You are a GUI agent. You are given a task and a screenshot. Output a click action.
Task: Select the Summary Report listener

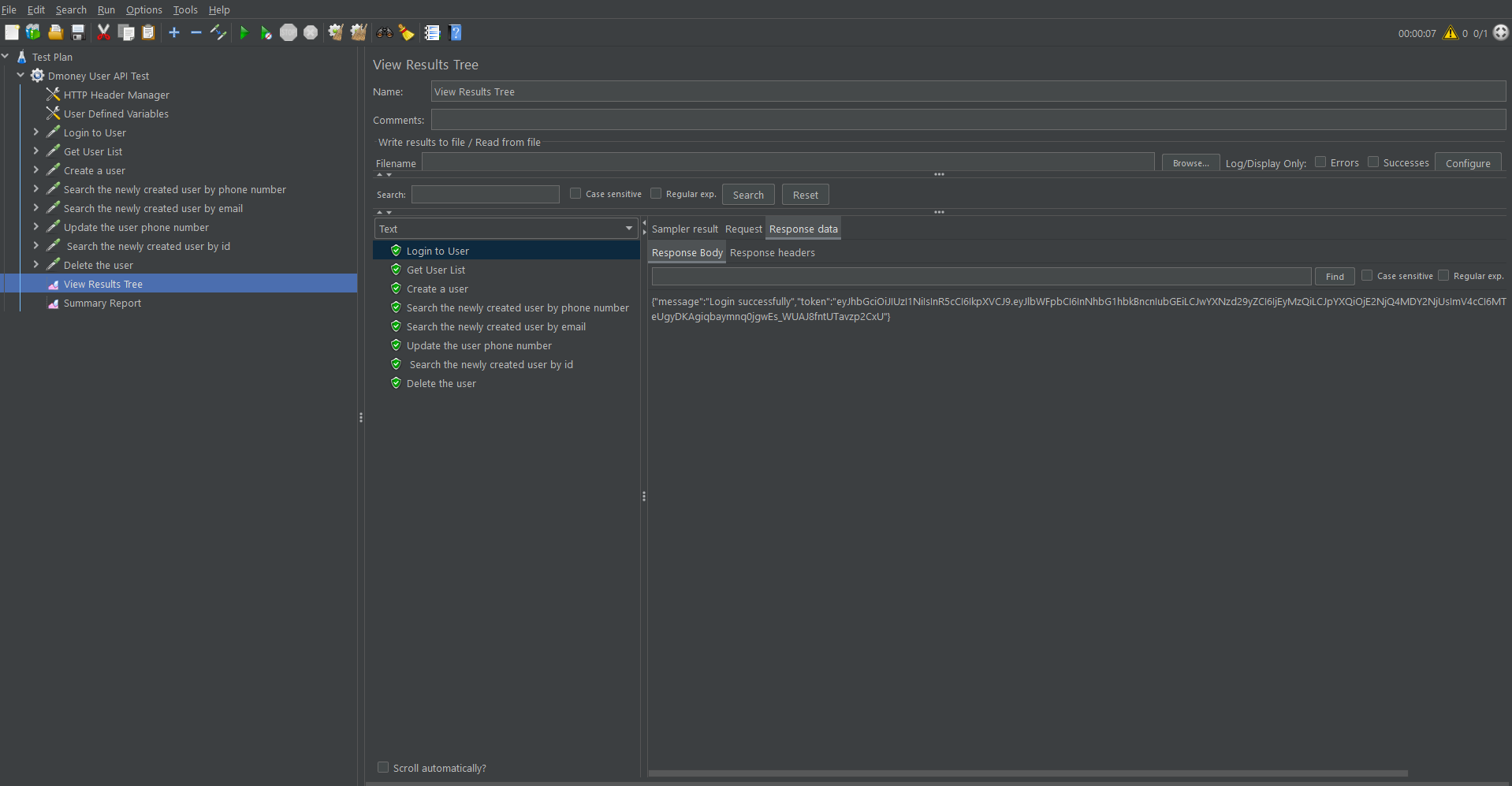click(x=102, y=303)
